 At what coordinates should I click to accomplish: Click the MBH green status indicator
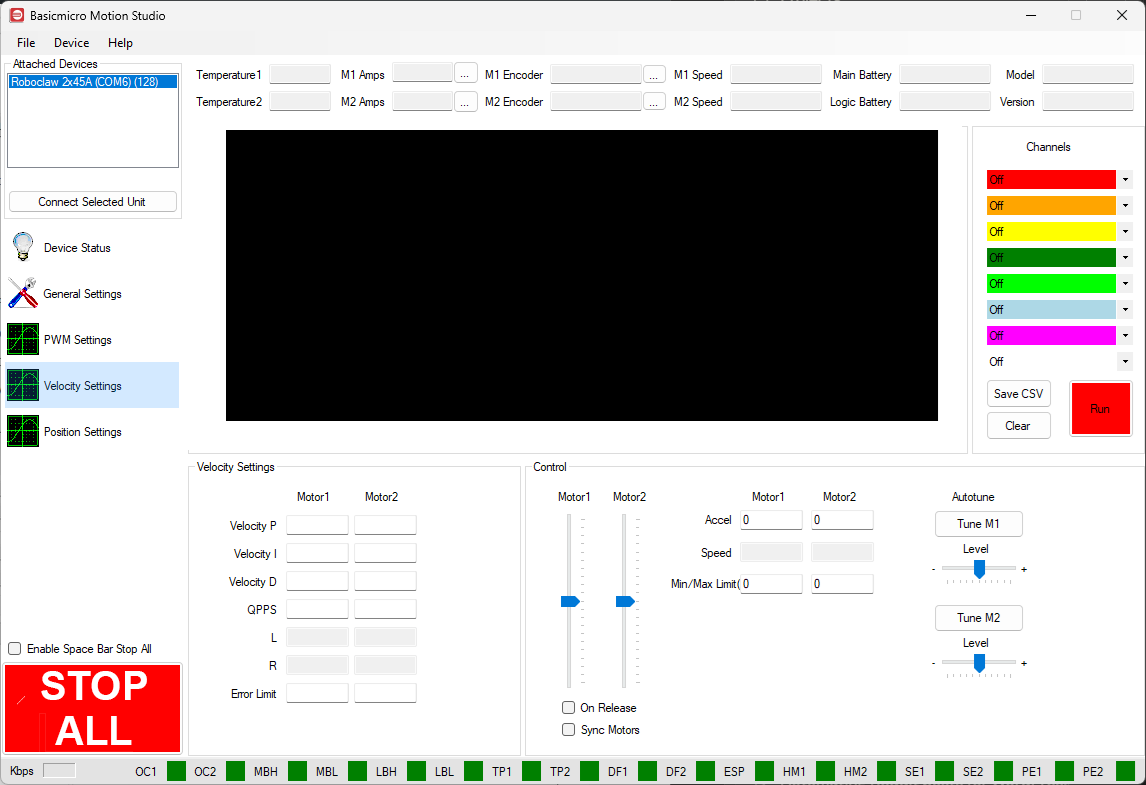pos(297,771)
